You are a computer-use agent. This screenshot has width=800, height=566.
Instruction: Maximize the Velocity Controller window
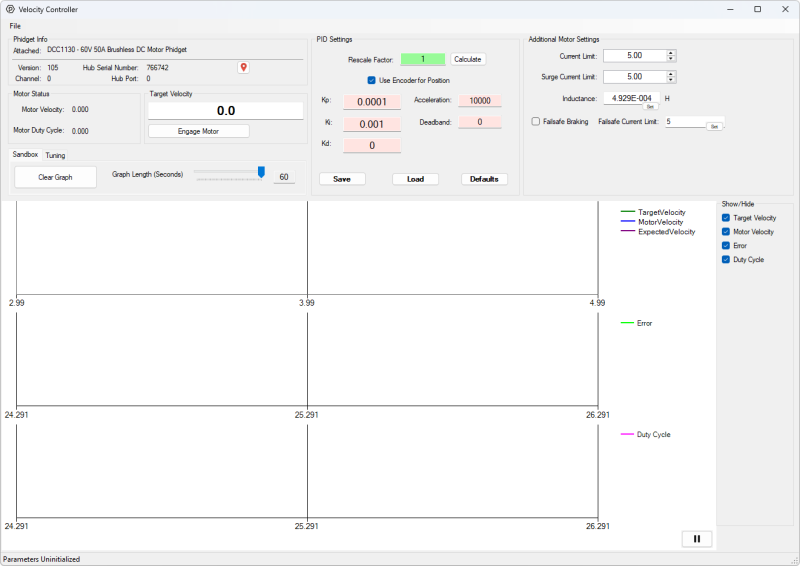pyautogui.click(x=758, y=9)
